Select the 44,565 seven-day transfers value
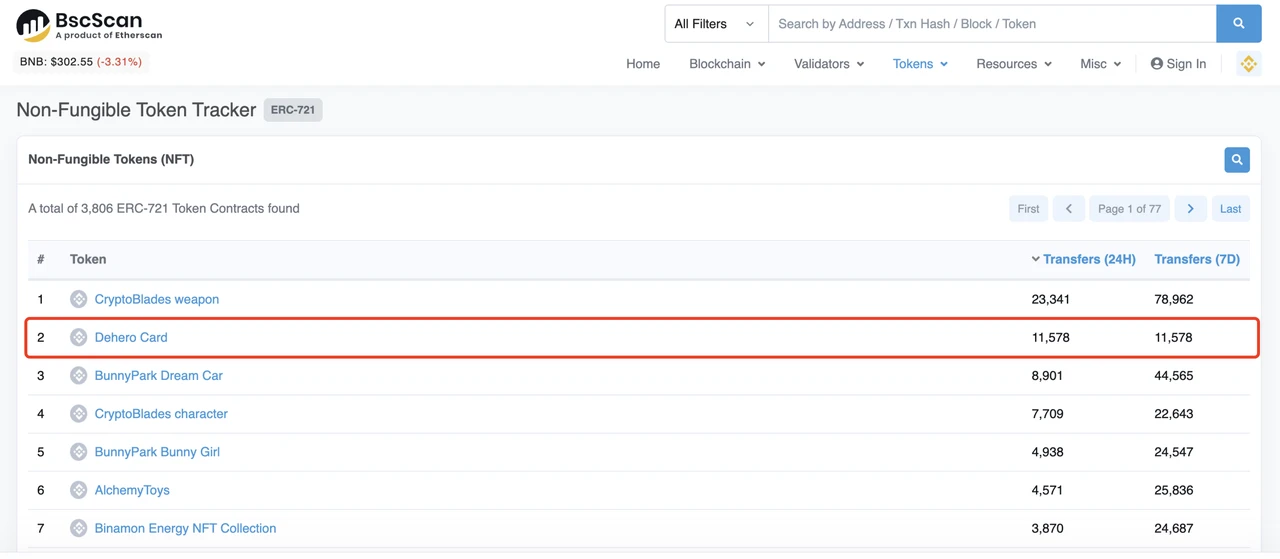Screen dimensions: 1280x559 click(1174, 375)
